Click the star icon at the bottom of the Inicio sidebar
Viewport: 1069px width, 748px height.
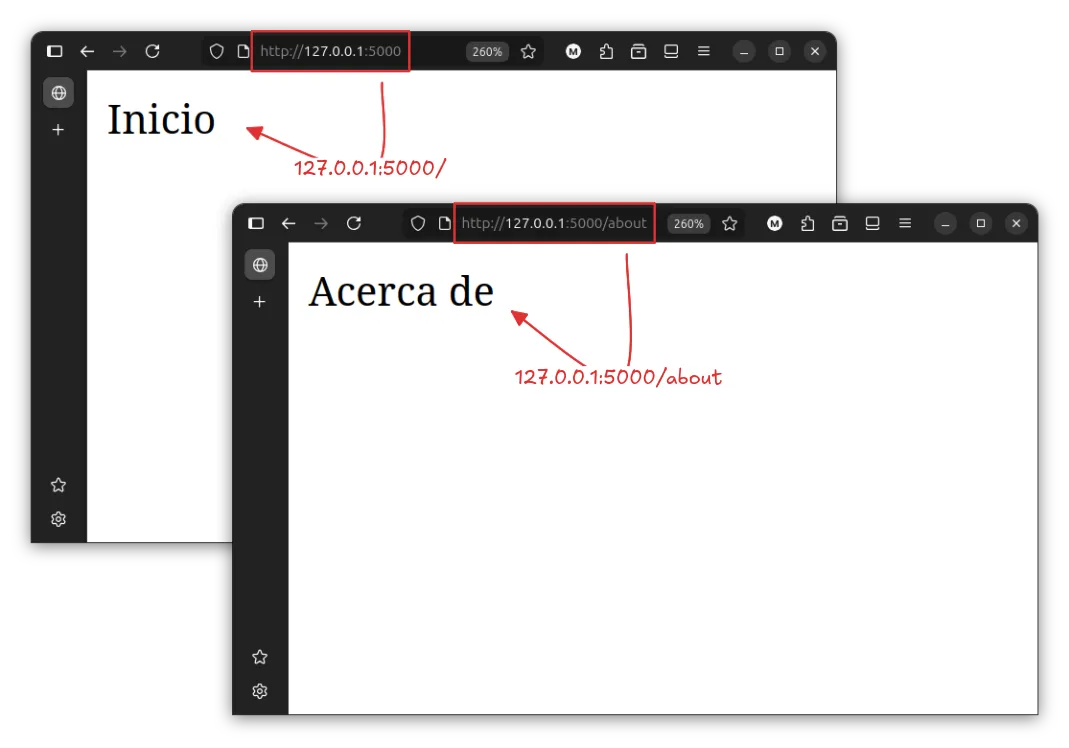pyautogui.click(x=58, y=485)
